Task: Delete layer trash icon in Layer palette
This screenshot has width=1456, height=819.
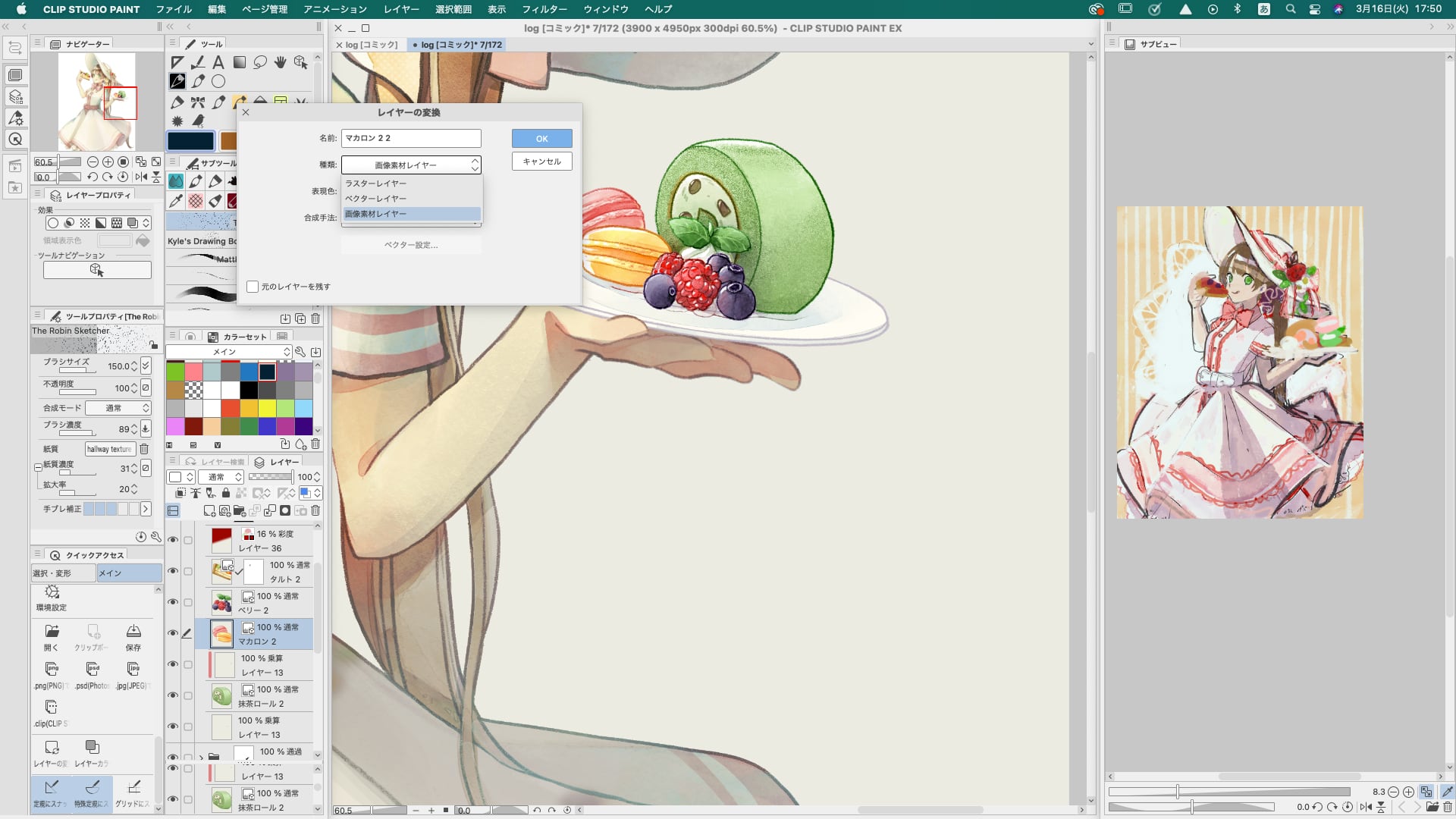Action: coord(315,511)
